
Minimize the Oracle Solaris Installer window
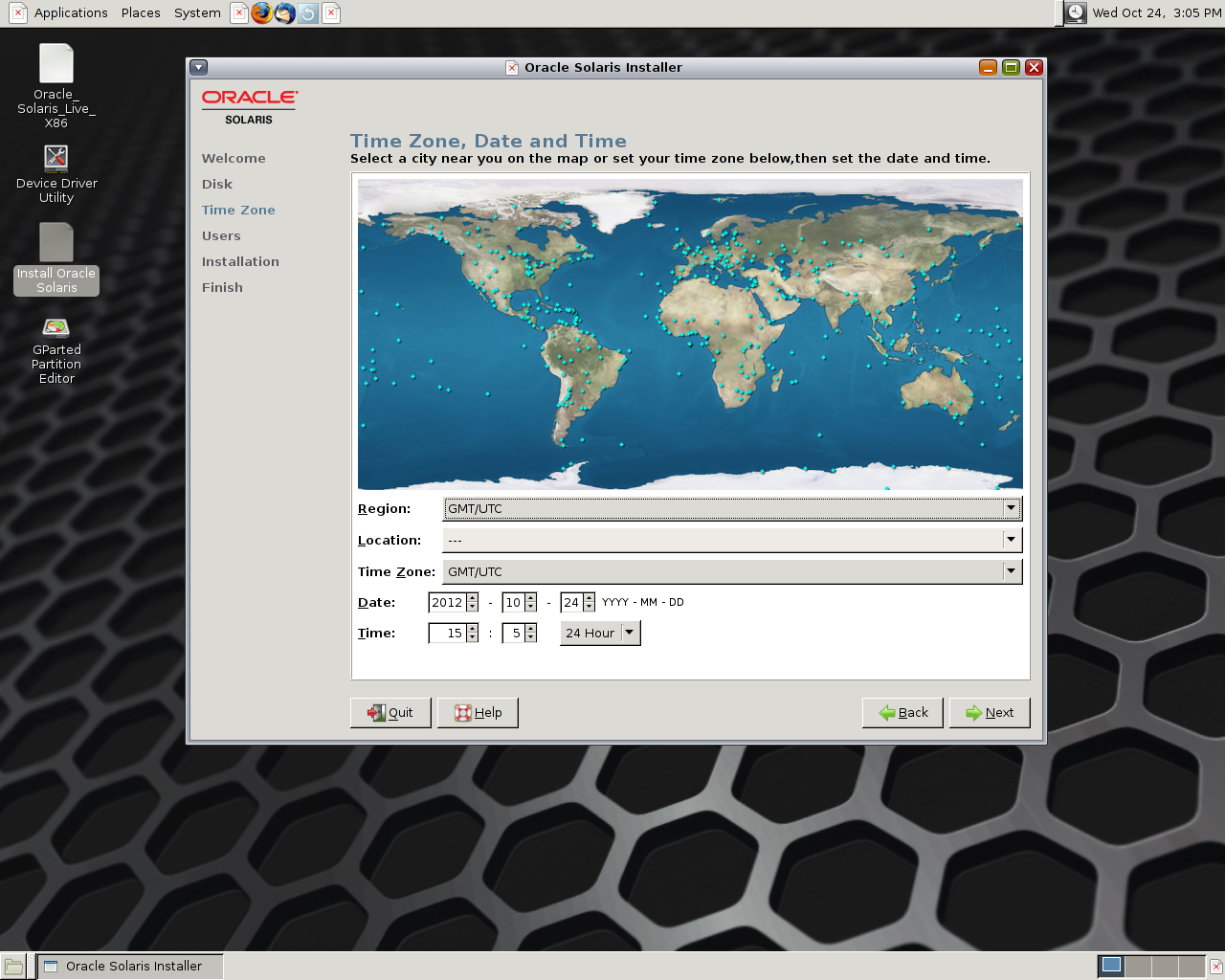point(989,67)
